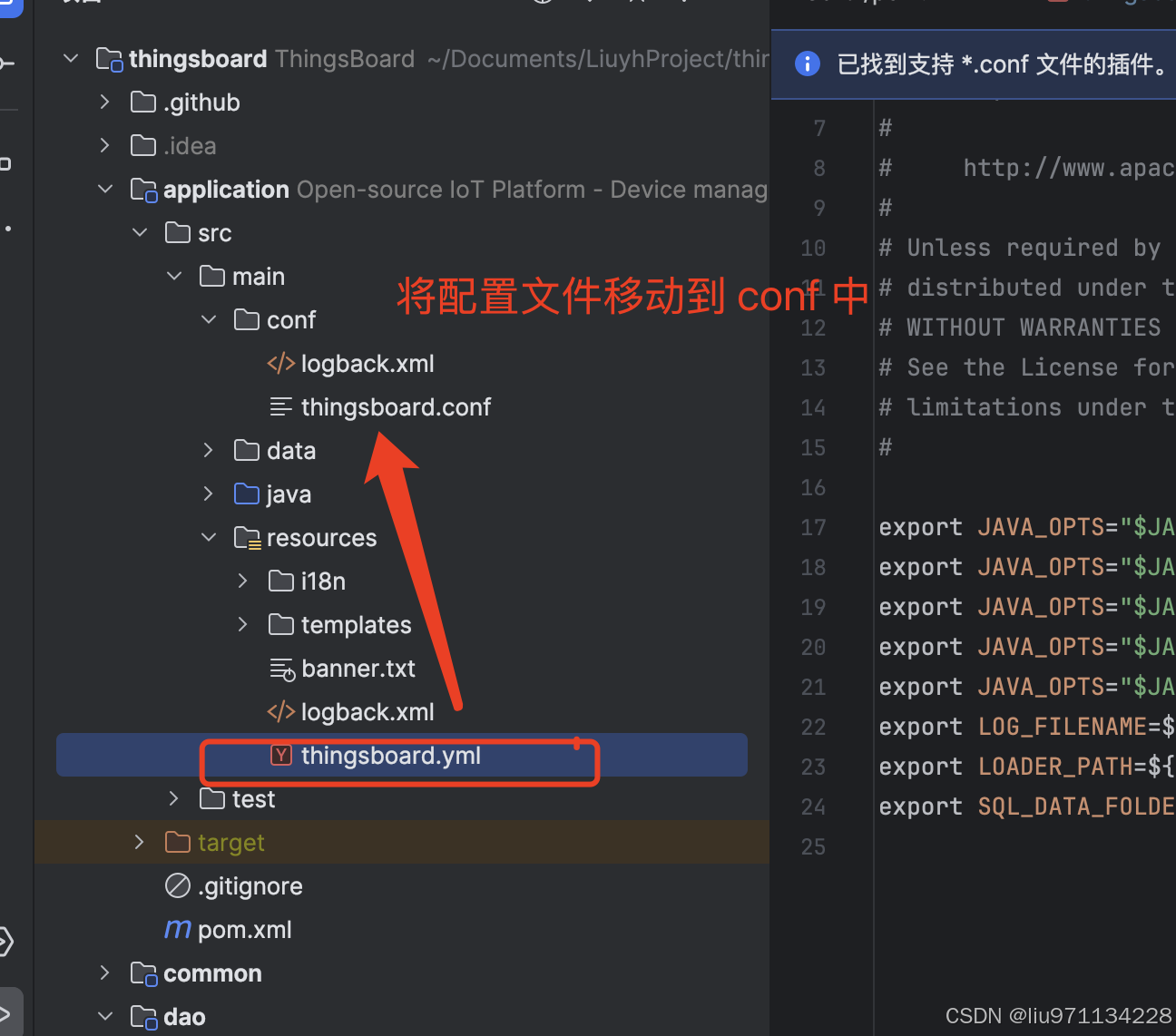Click the XML icon of logback.xml under conf
The image size is (1176, 1036).
[x=280, y=363]
